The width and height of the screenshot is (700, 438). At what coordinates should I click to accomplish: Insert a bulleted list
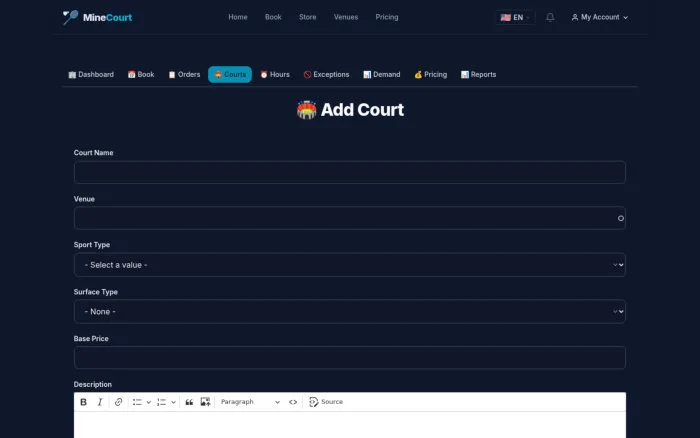137,402
